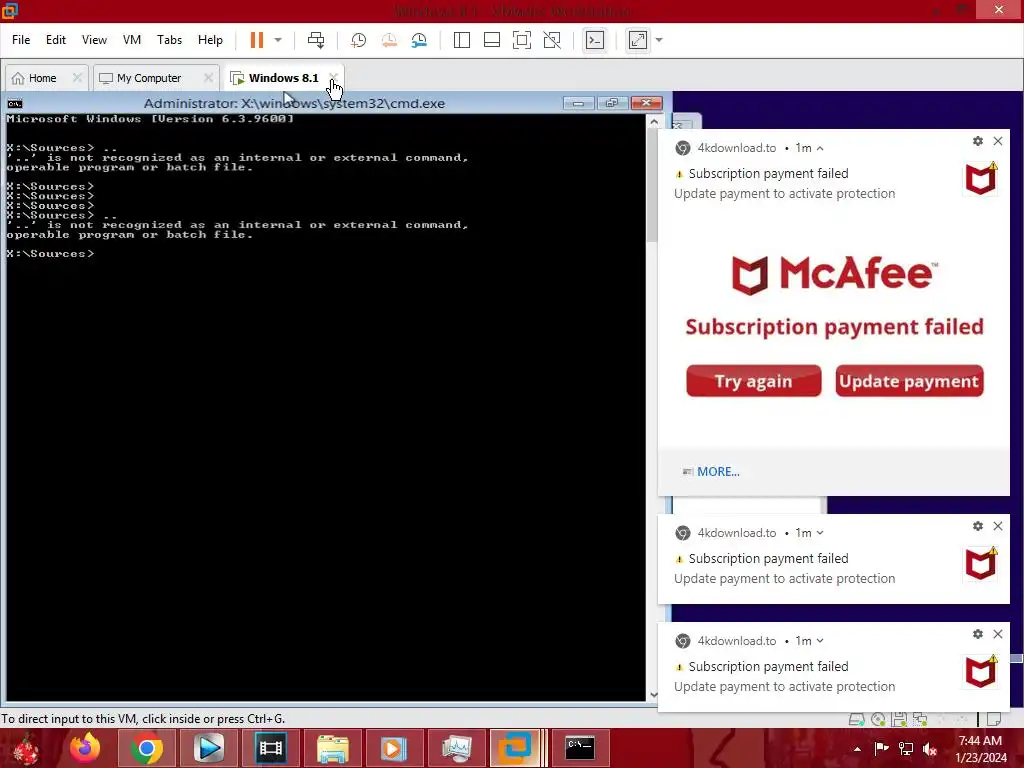Viewport: 1024px width, 768px height.
Task: Close the Home tab
Action: pos(77,78)
